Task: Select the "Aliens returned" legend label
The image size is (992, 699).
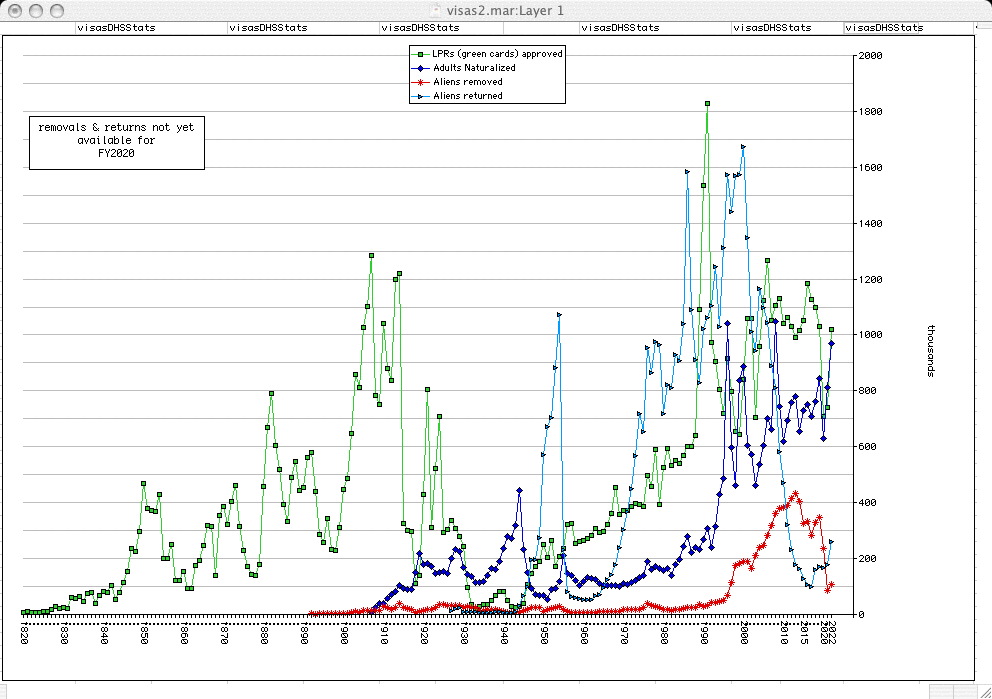Action: point(468,96)
